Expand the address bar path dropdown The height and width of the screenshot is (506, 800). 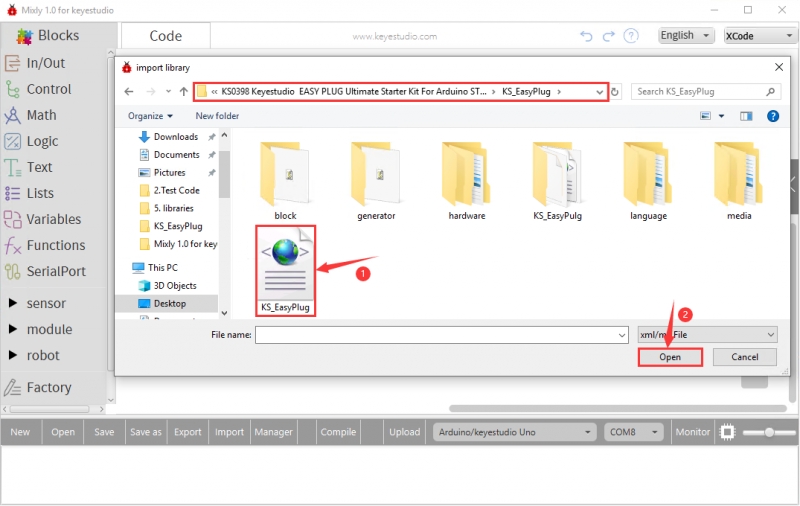(599, 92)
